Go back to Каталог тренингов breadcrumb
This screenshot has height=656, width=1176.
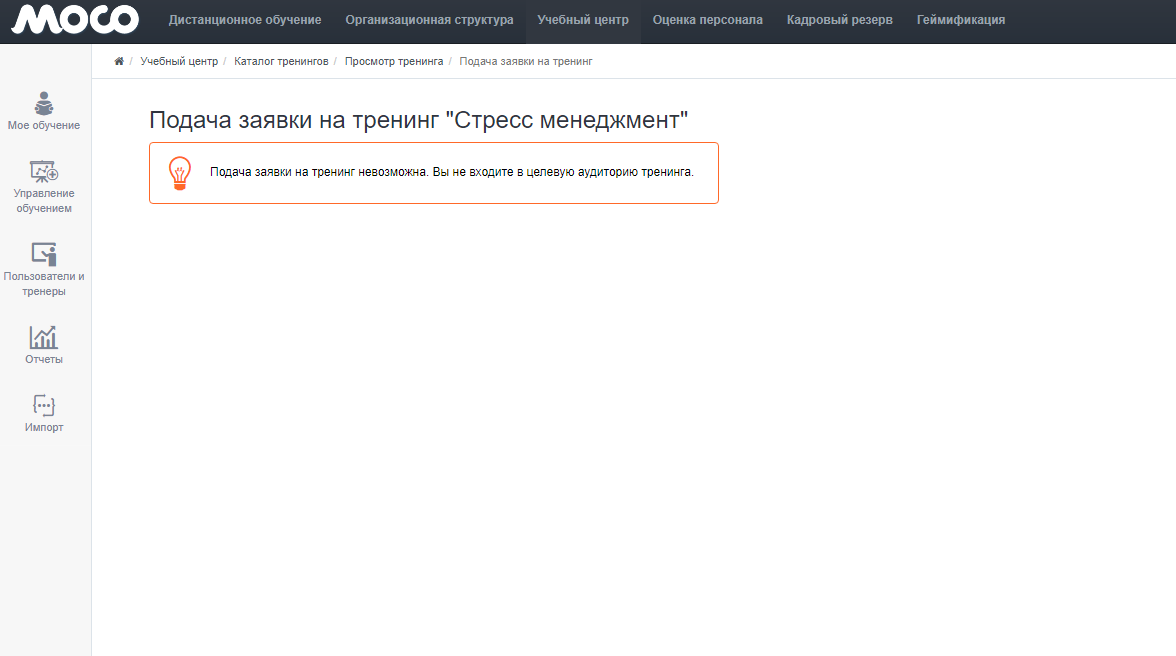[281, 61]
